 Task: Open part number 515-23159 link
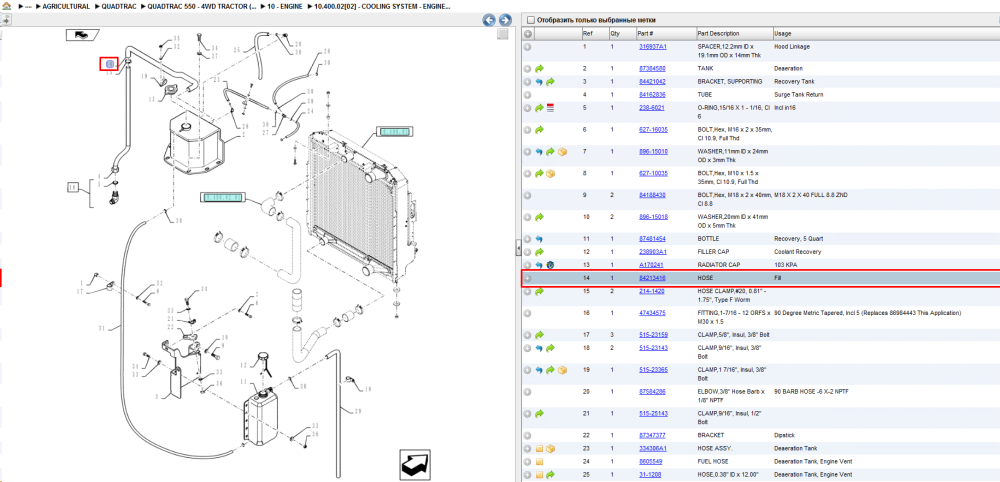coord(654,335)
